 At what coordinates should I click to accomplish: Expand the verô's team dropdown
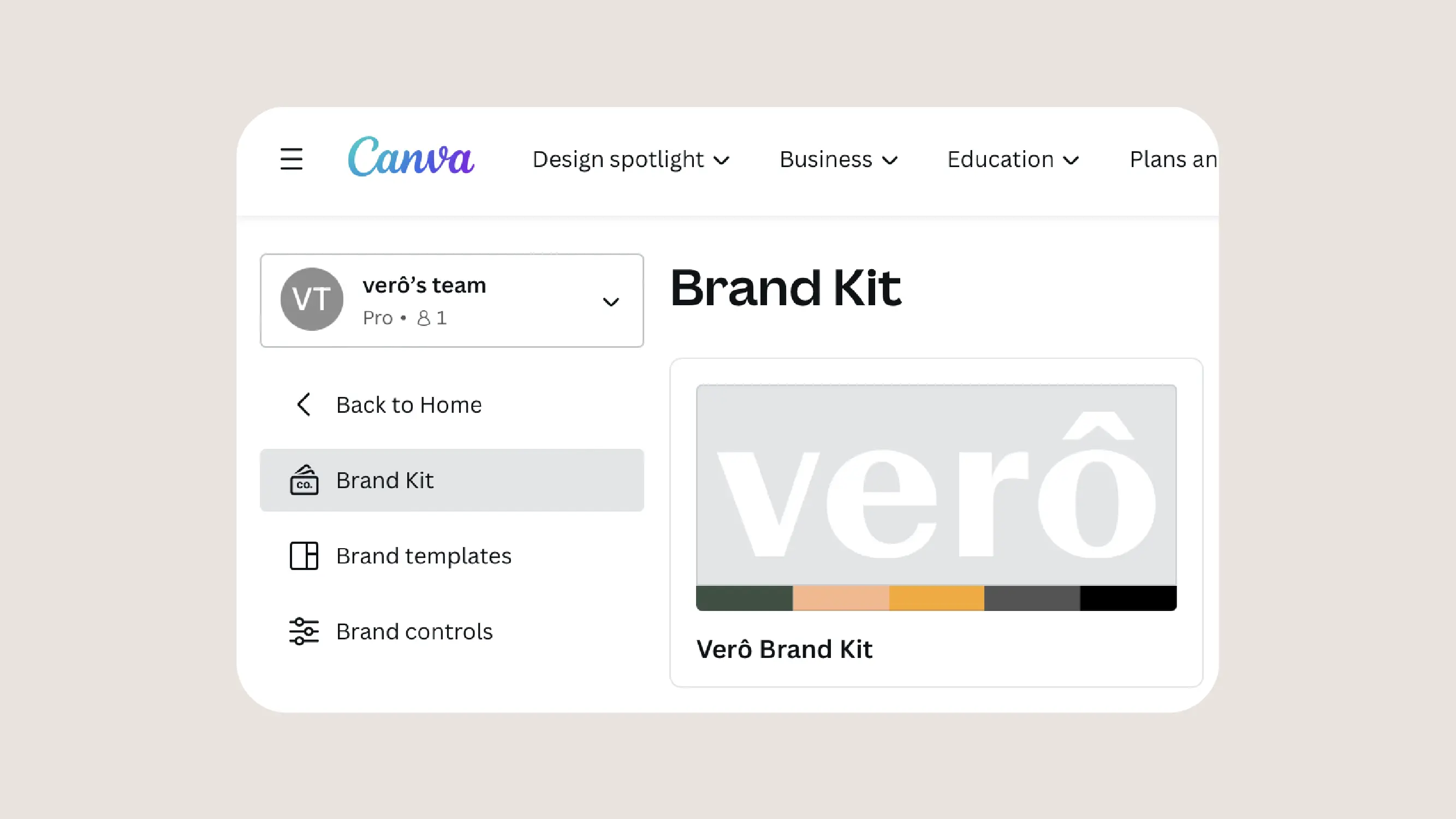[x=609, y=300]
